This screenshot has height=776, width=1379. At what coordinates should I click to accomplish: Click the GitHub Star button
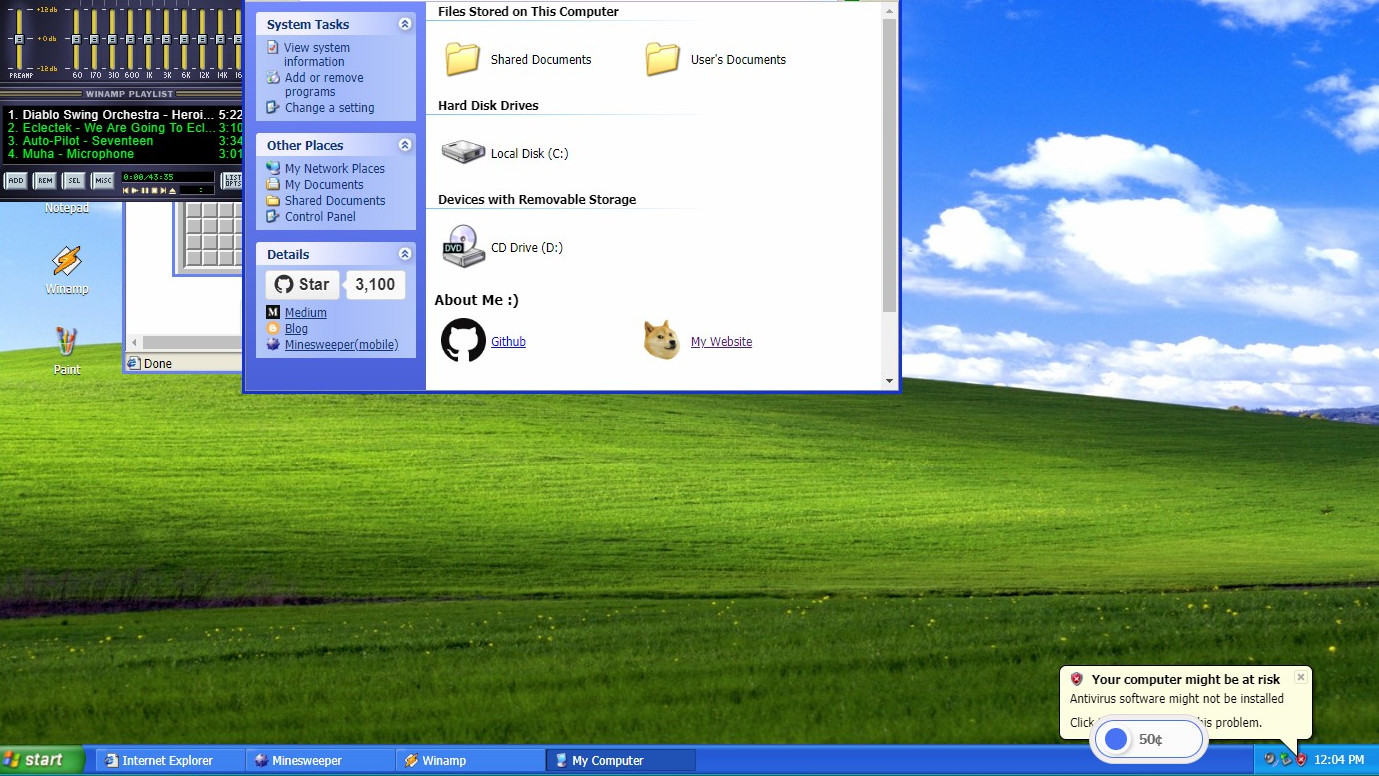click(x=303, y=284)
